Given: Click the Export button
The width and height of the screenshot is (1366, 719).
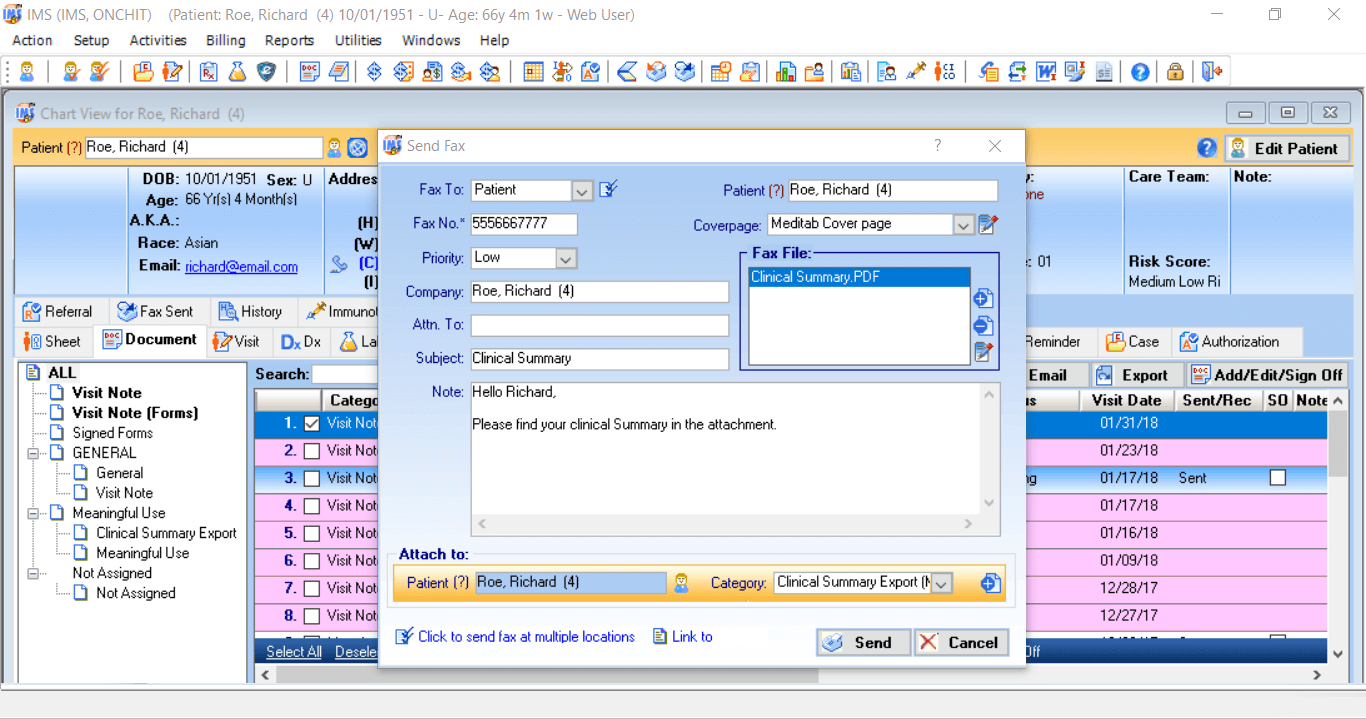Looking at the screenshot, I should (1134, 375).
